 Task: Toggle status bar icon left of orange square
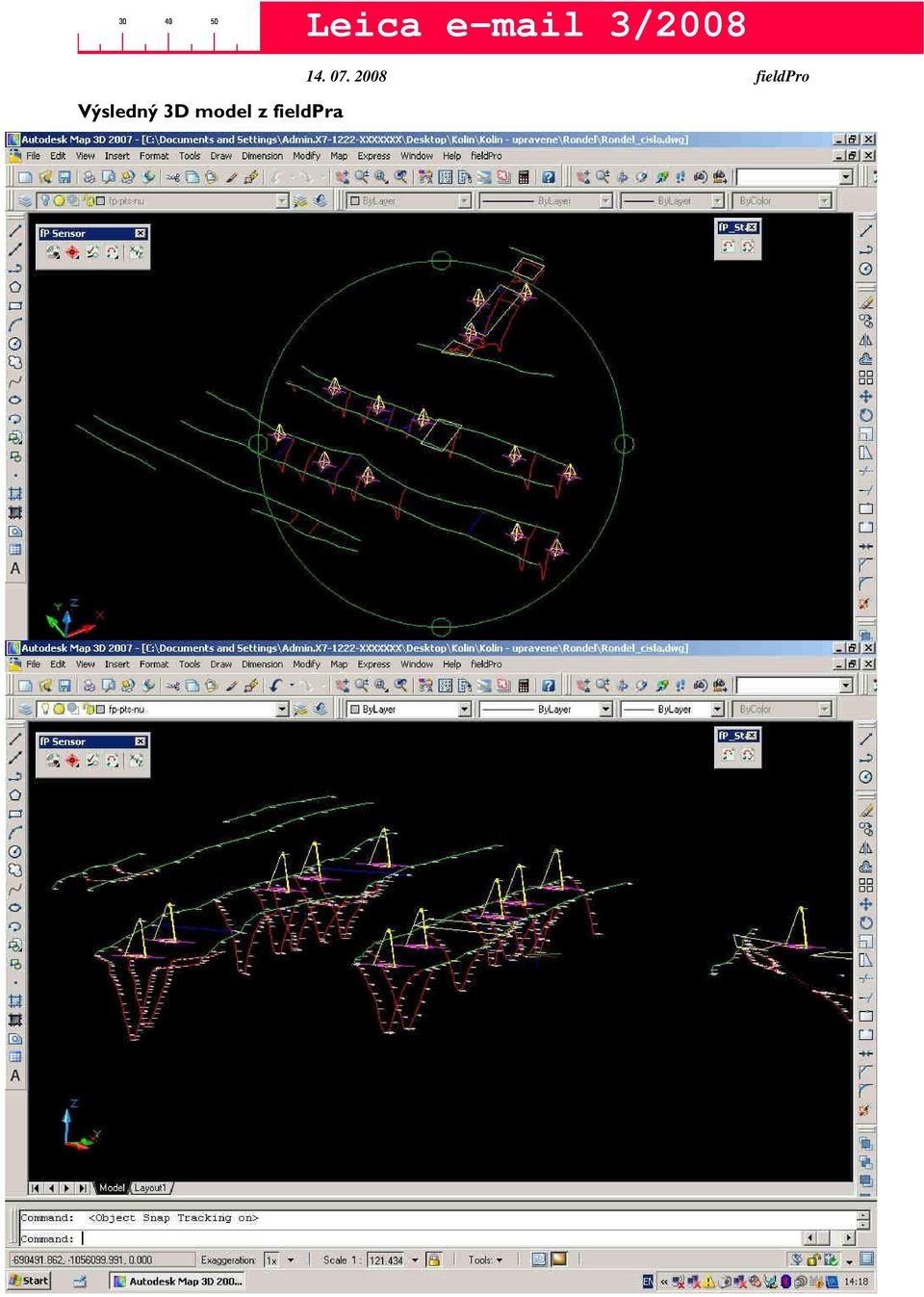pos(539,1259)
